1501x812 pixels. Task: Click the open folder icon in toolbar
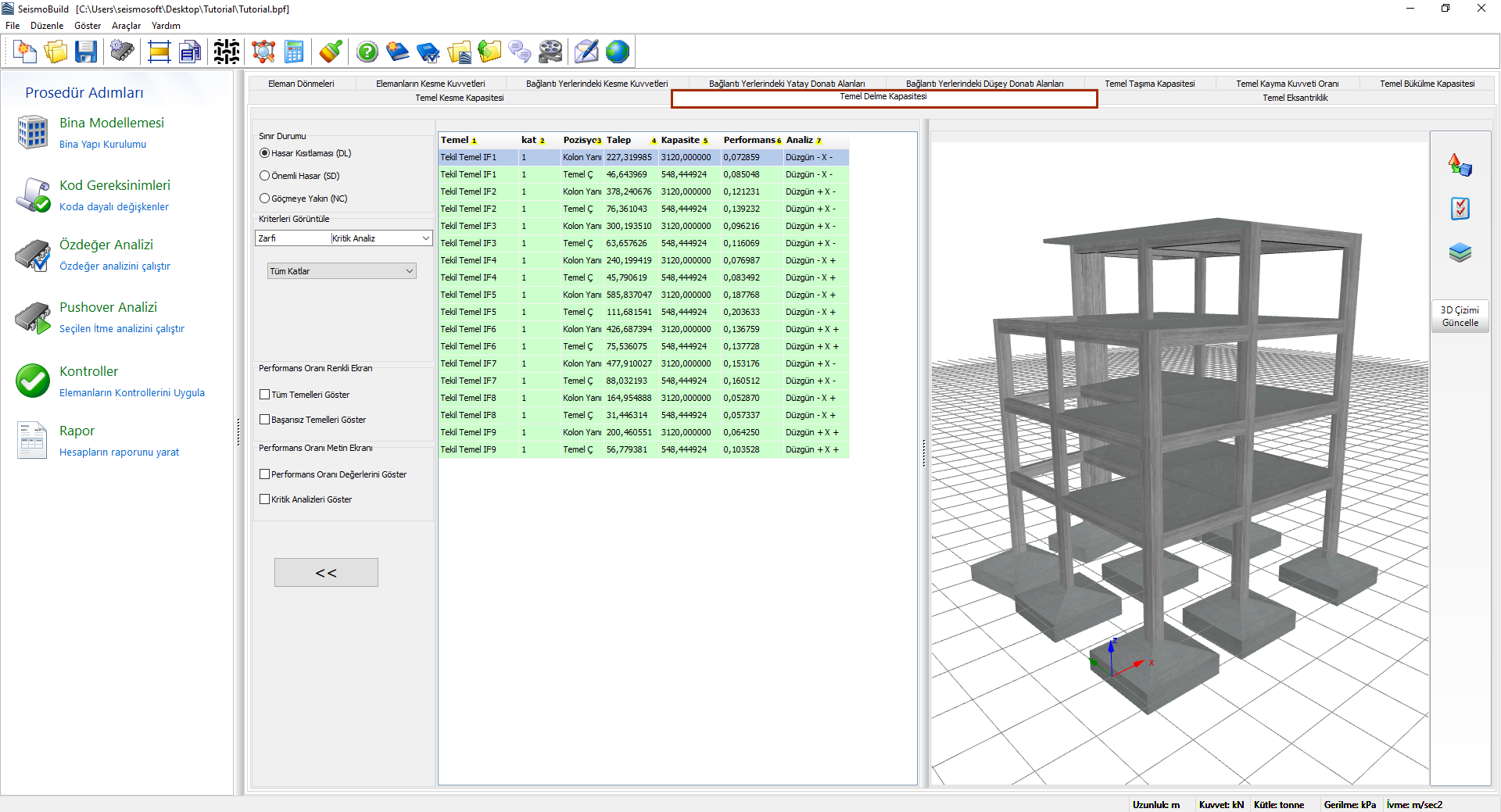click(56, 52)
